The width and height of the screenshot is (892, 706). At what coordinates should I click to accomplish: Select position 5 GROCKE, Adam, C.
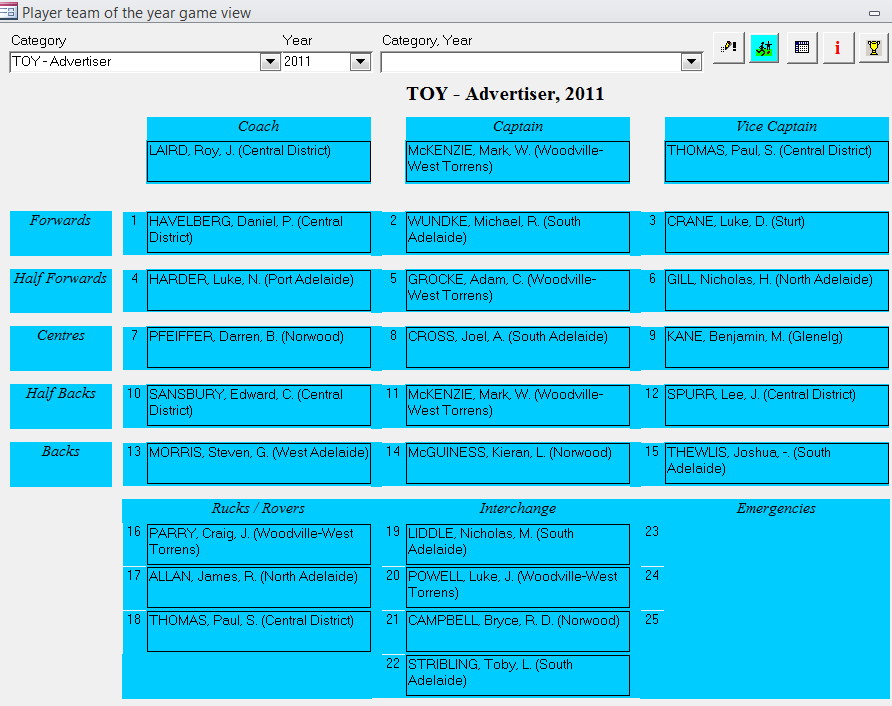[518, 290]
